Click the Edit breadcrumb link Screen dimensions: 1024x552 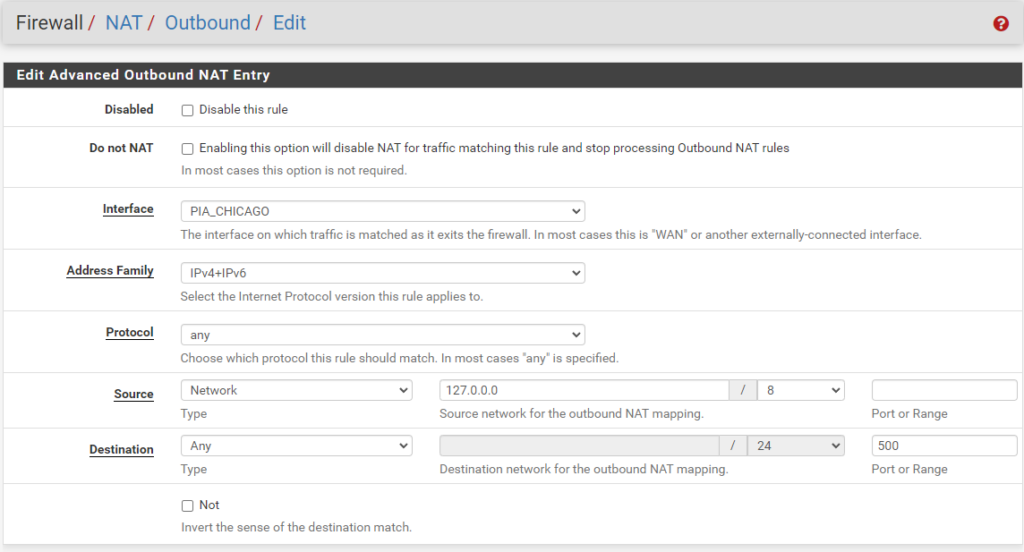tap(289, 23)
